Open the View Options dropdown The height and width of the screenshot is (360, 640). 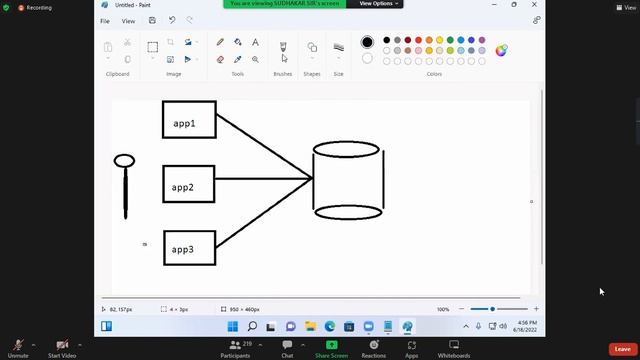[x=378, y=4]
